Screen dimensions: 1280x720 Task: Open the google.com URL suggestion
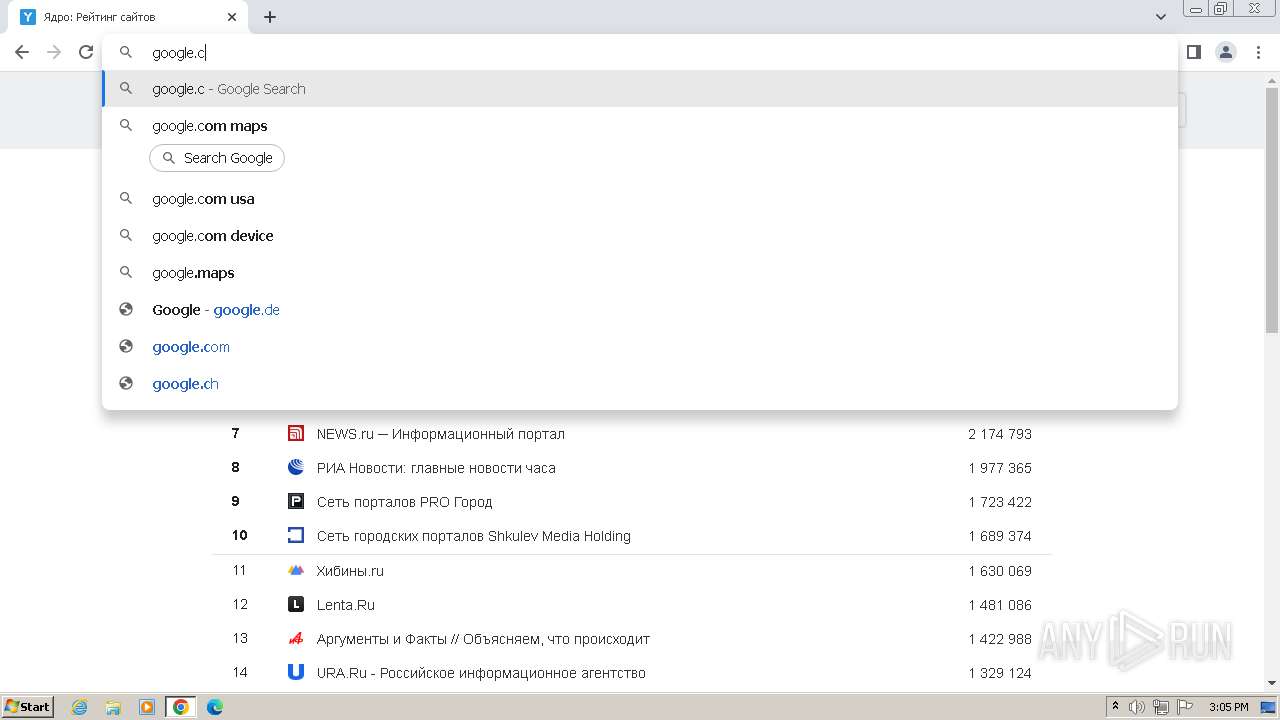(640, 347)
